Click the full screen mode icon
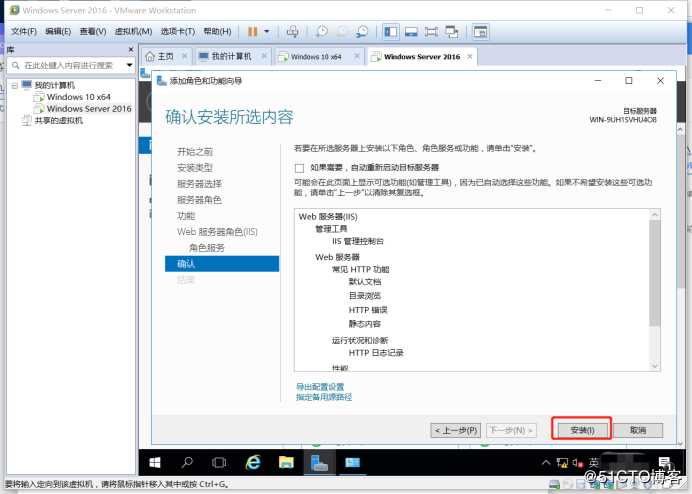The width and height of the screenshot is (692, 494). pyautogui.click(x=431, y=32)
